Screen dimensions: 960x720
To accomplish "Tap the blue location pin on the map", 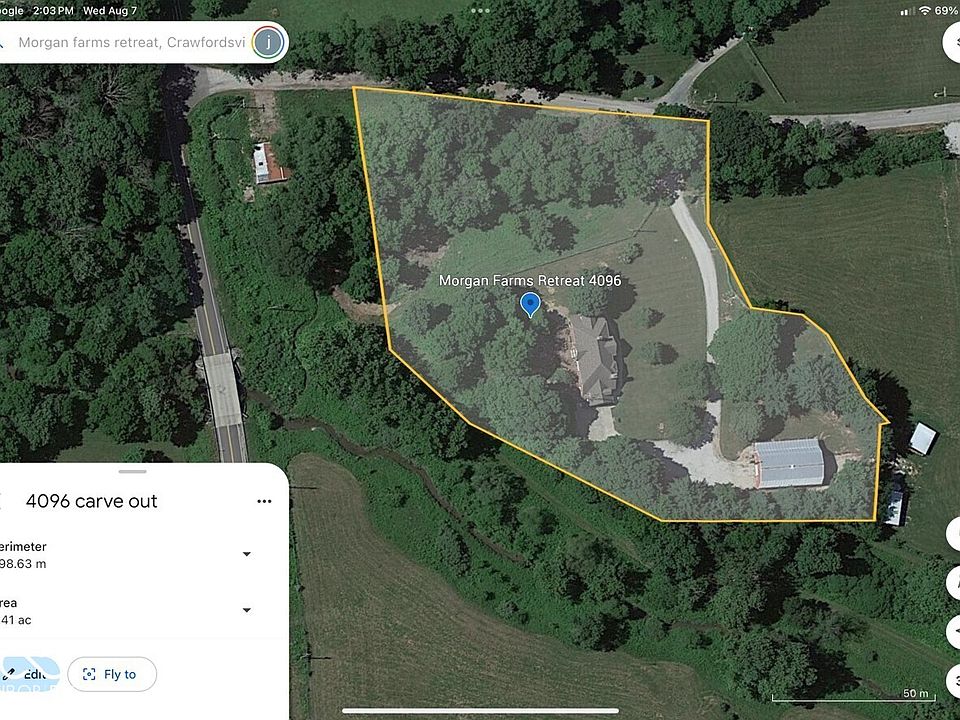I will 530,304.
